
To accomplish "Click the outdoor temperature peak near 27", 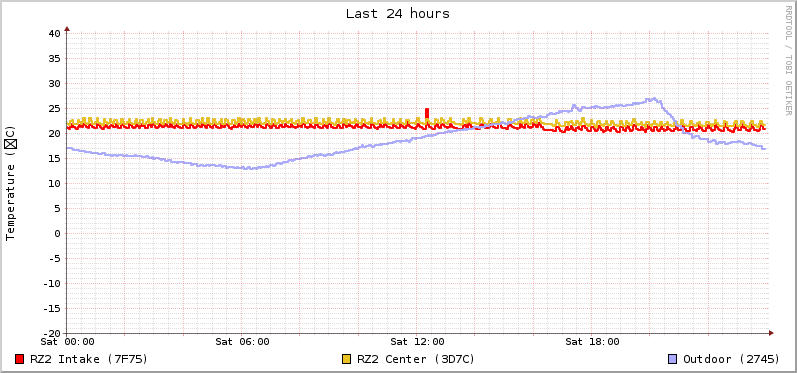I will 654,99.
